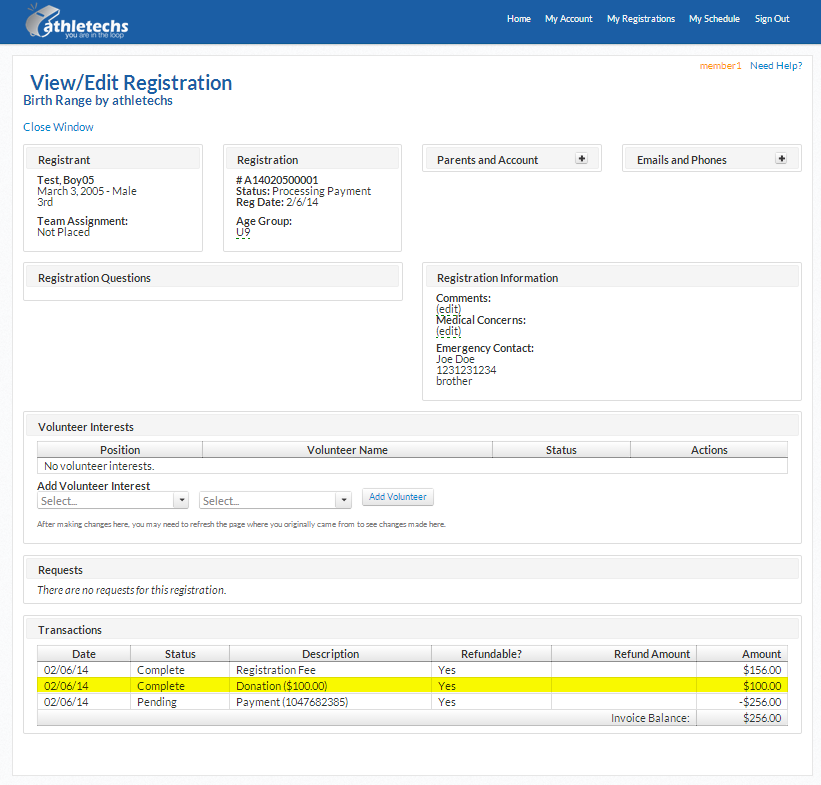Open My Registrations page
This screenshot has height=785, width=821.
[x=641, y=19]
